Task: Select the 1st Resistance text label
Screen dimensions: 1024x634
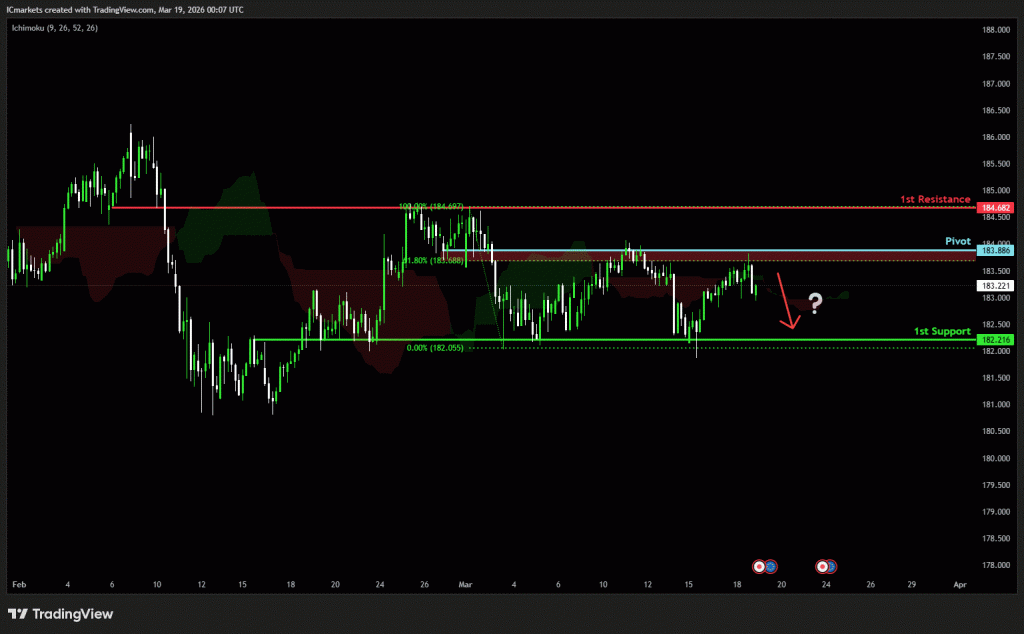Action: click(935, 199)
